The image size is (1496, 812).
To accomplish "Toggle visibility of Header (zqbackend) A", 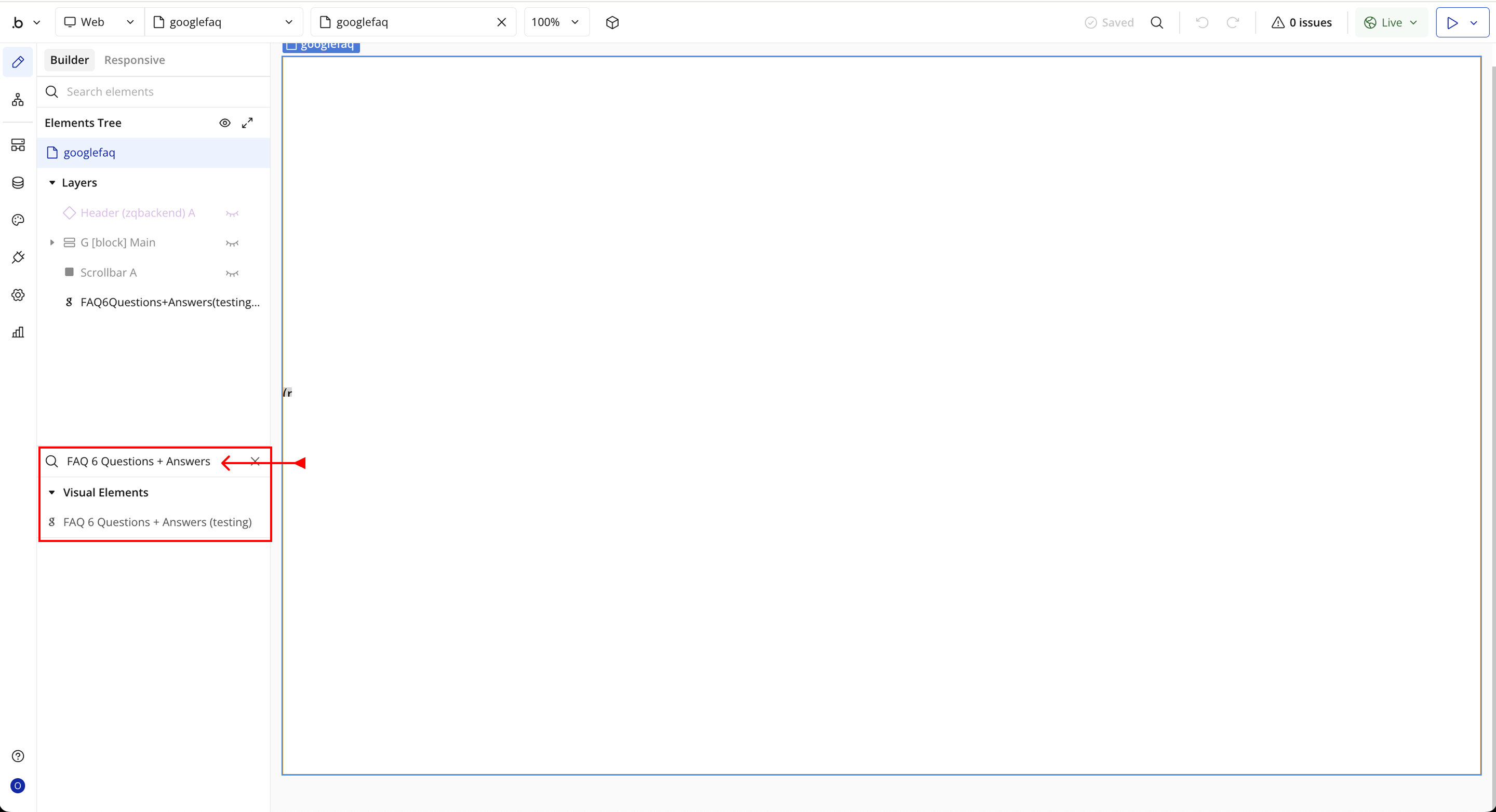I will (232, 213).
